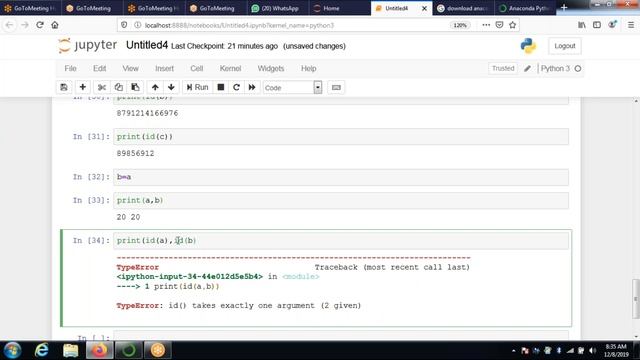Open the page actions three-dots menu
640x360 pixels.
tap(486, 25)
